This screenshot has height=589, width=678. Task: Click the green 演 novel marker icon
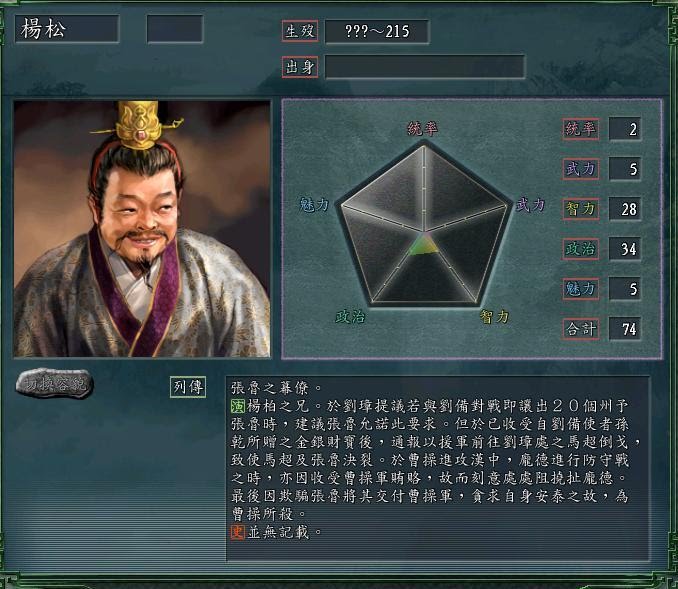coord(238,406)
